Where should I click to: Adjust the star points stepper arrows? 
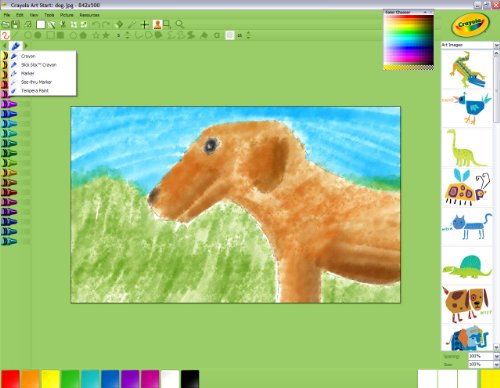coord(127,35)
